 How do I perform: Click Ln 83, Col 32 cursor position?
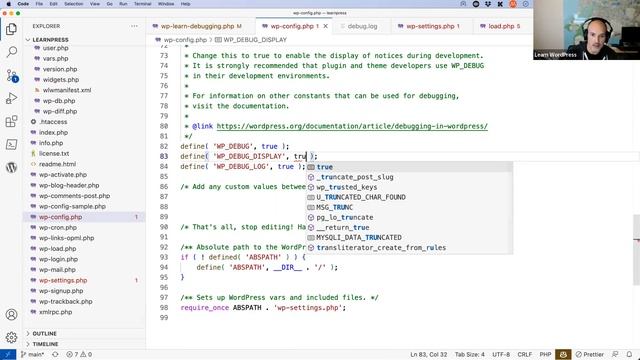pos(429,354)
